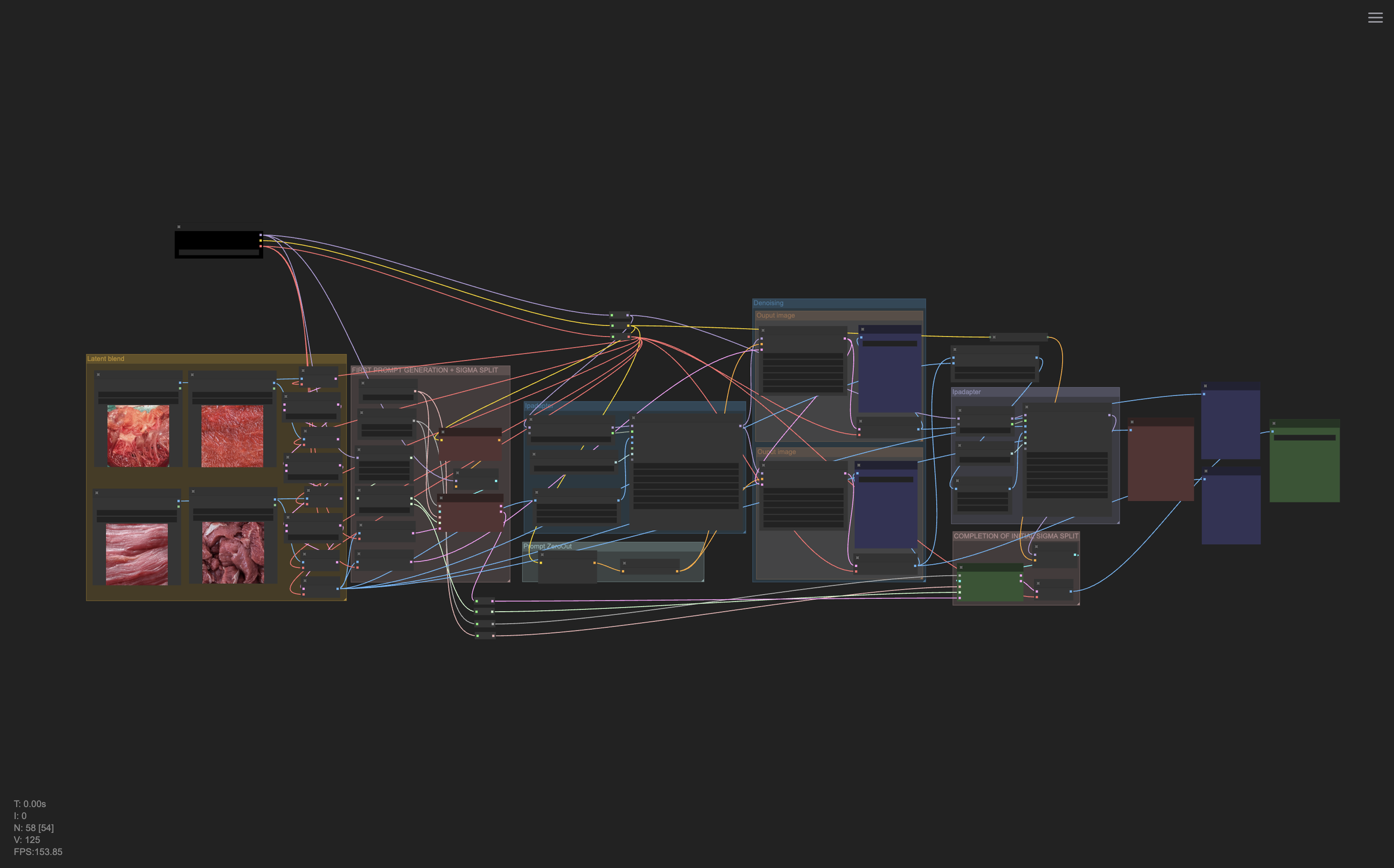Image resolution: width=1394 pixels, height=868 pixels.
Task: Click the collapse dot on the far-right green node
Action: pyautogui.click(x=1274, y=423)
